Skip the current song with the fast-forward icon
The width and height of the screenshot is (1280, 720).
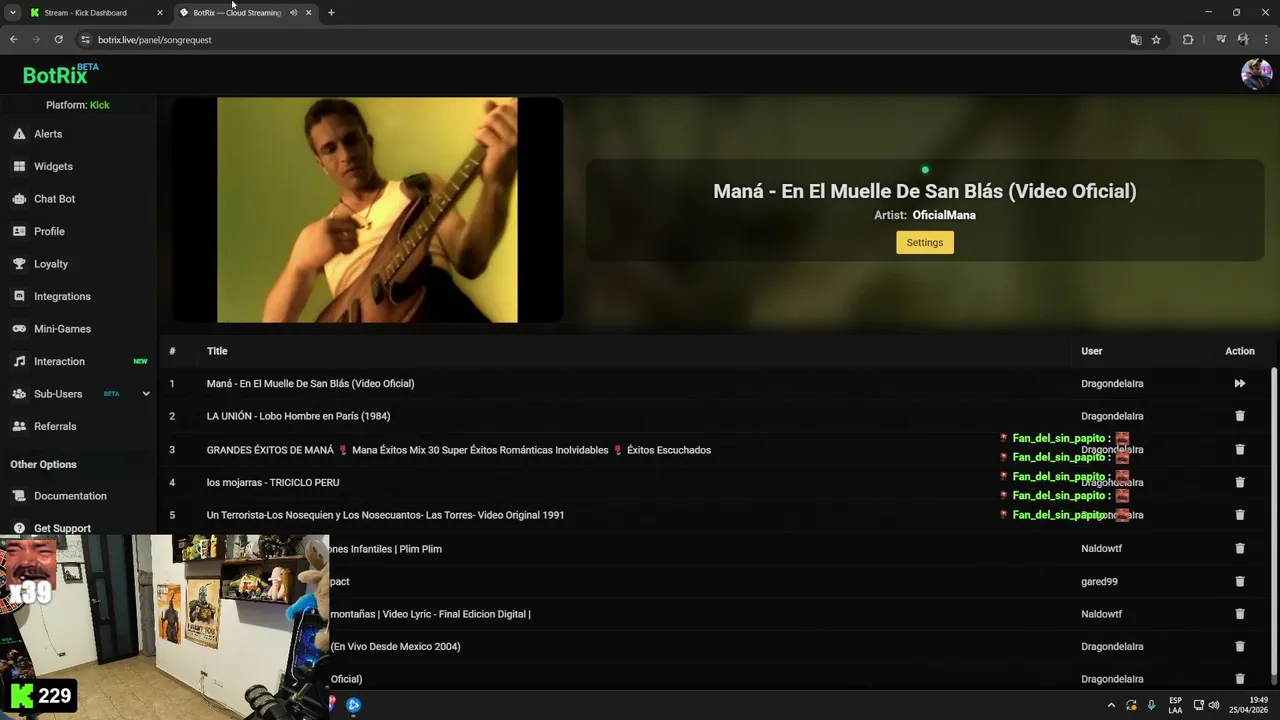(1239, 383)
